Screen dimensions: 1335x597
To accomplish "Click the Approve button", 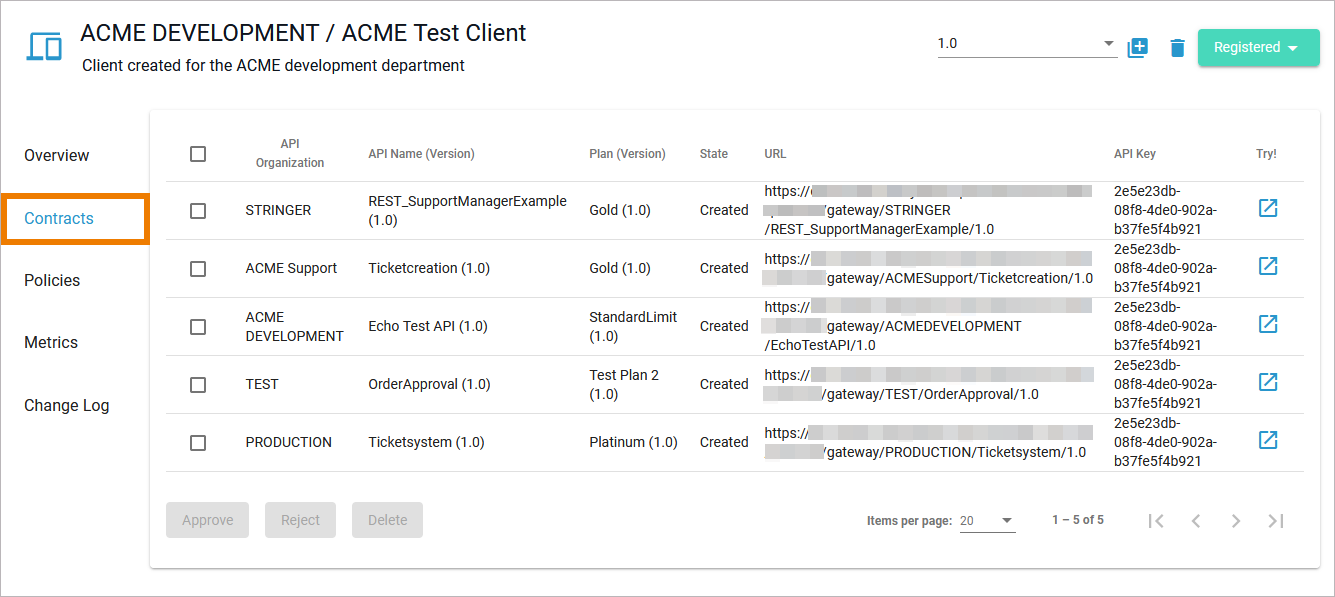I will click(207, 520).
